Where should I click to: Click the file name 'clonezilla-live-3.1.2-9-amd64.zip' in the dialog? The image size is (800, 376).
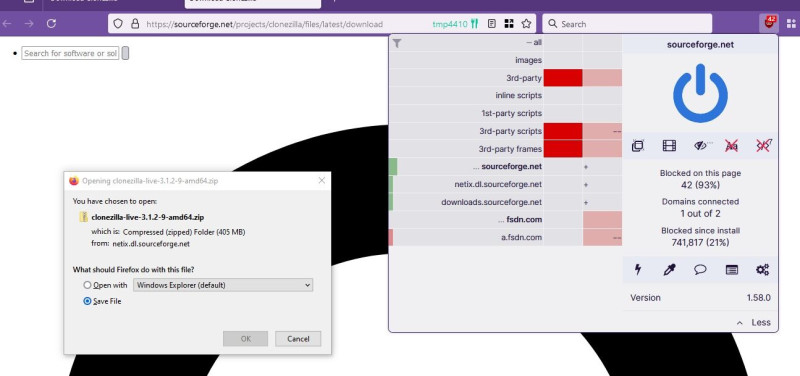[x=148, y=217]
